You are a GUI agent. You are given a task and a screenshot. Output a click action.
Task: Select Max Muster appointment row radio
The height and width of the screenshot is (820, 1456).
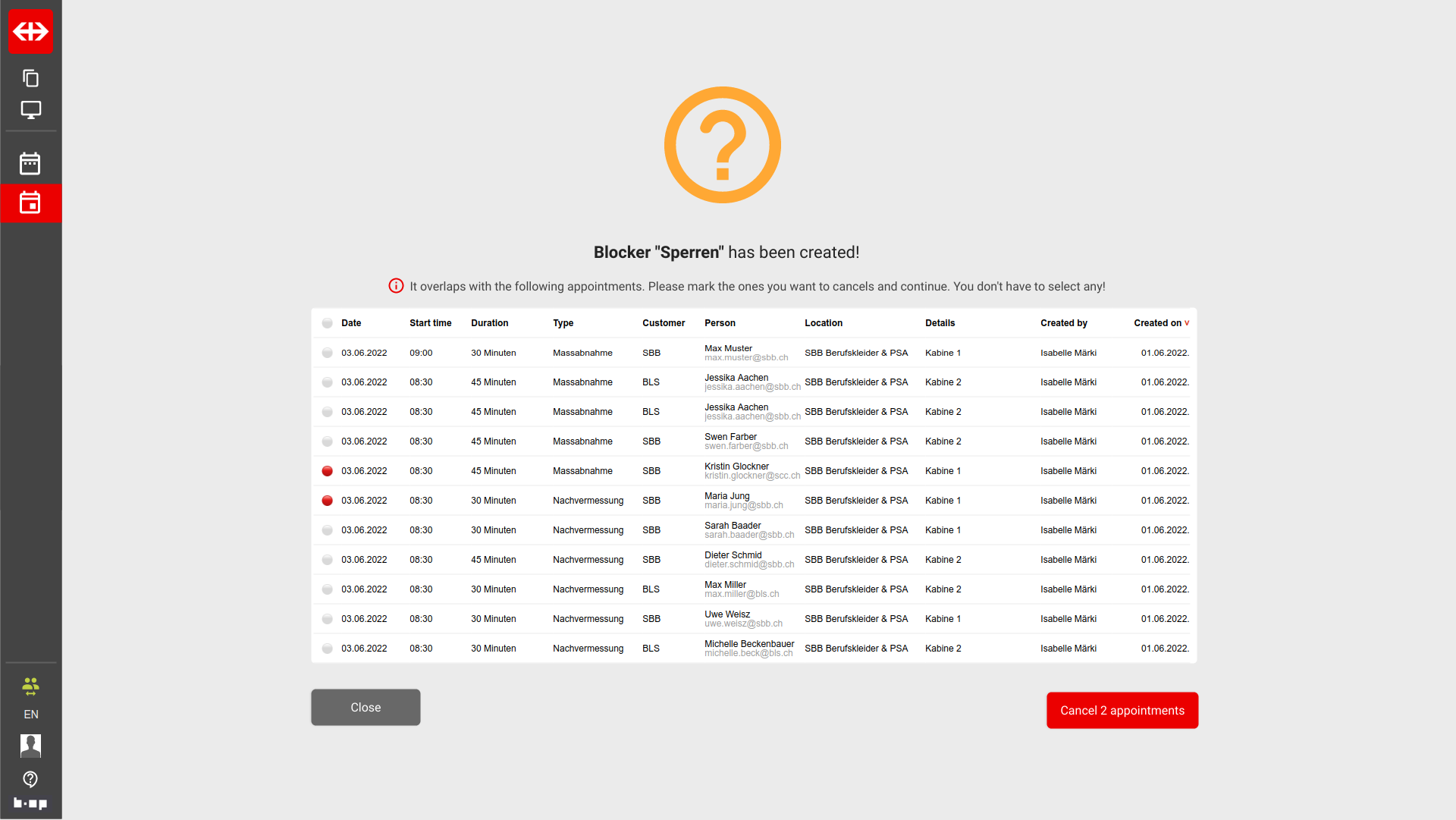click(327, 353)
